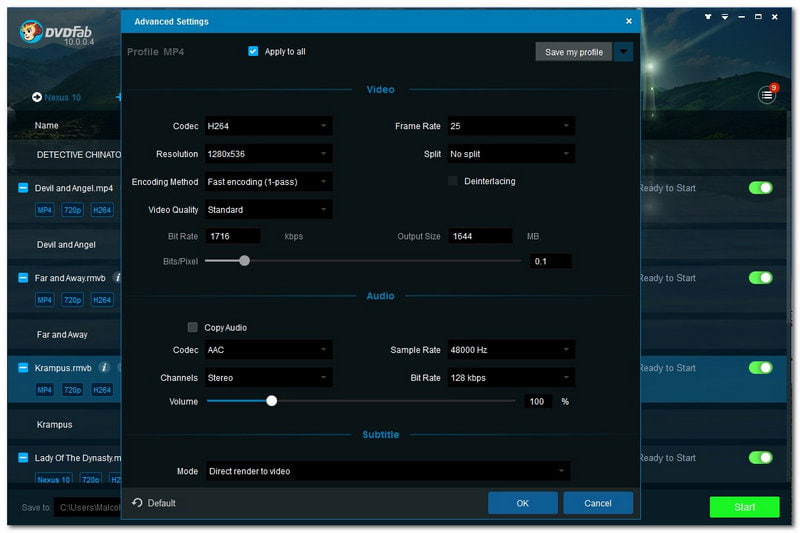Viewport: 800px width, 533px height.
Task: Disable the Krampus task toggle switch
Action: [x=760, y=368]
